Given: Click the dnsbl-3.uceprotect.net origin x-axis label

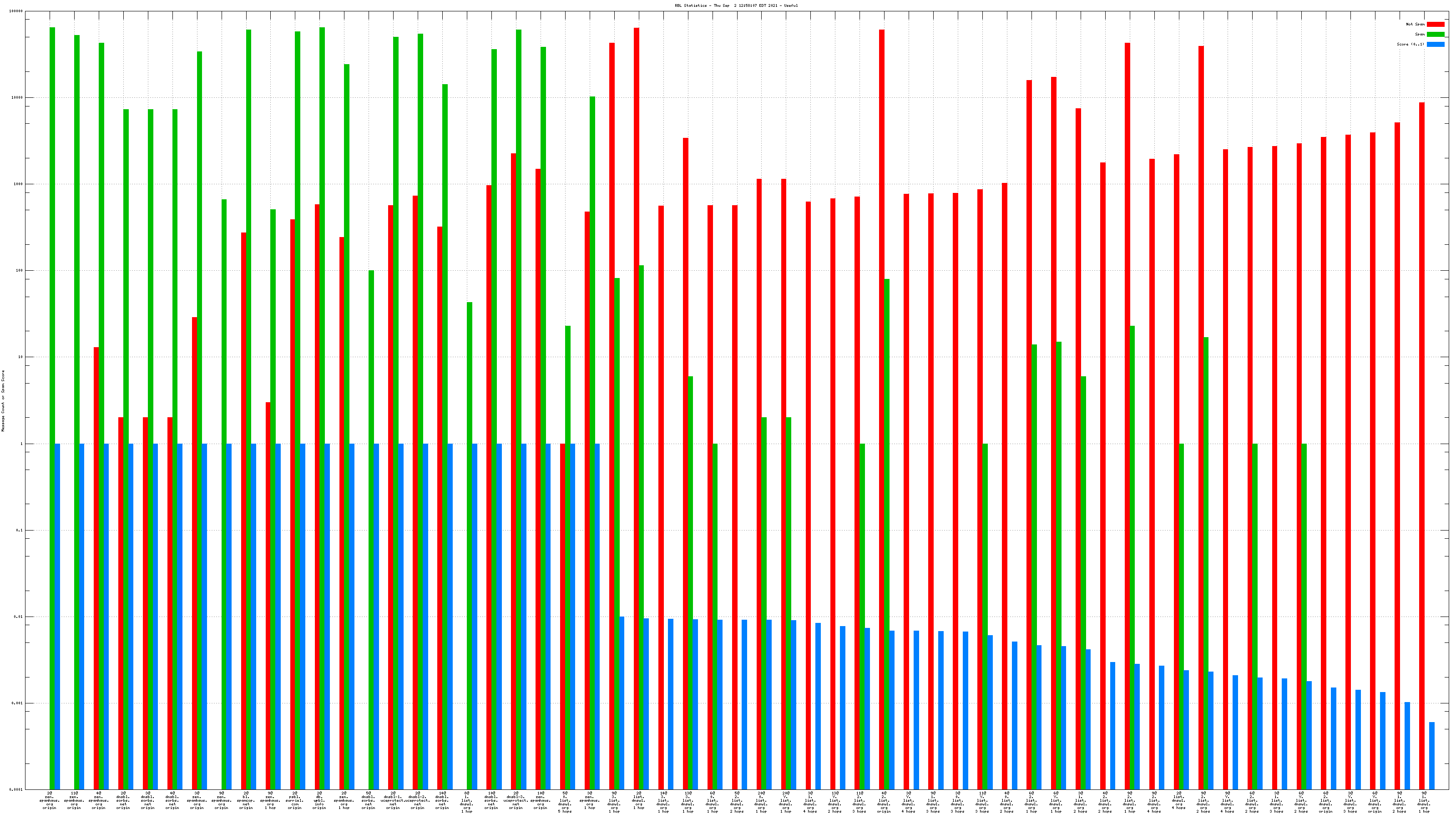Looking at the screenshot, I should [x=516, y=800].
